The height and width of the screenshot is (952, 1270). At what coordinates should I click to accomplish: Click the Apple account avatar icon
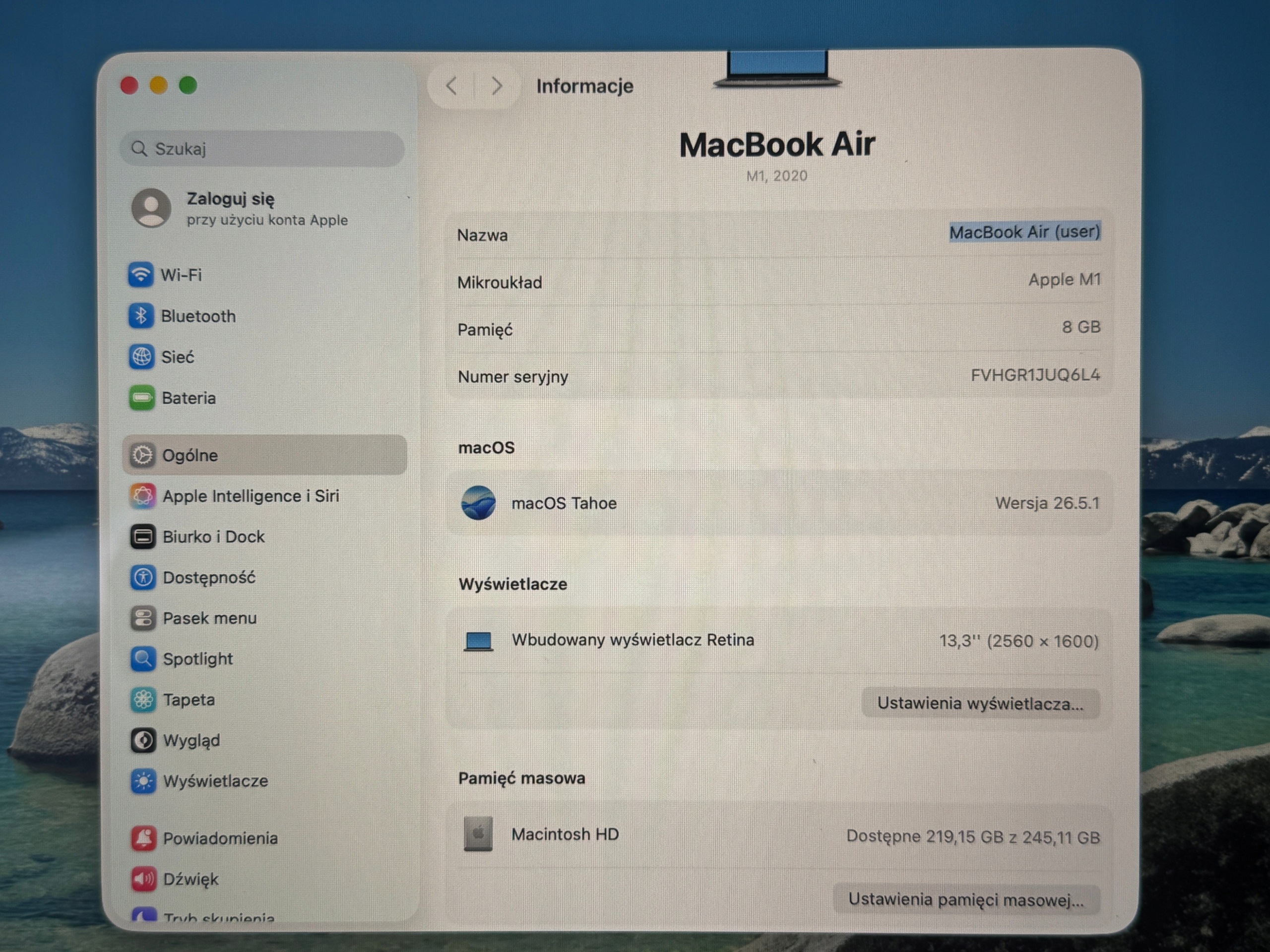click(x=152, y=208)
